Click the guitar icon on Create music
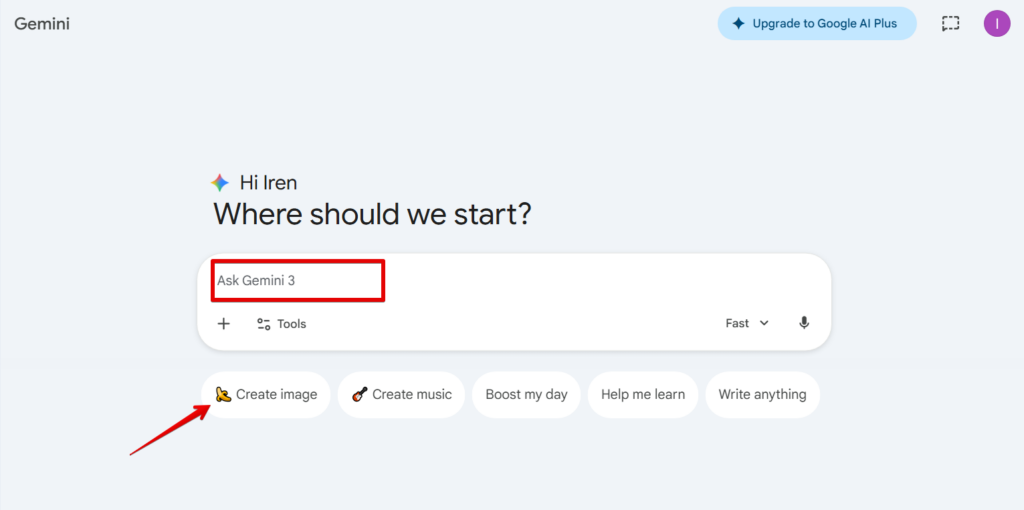The height and width of the screenshot is (510, 1024). tap(359, 394)
